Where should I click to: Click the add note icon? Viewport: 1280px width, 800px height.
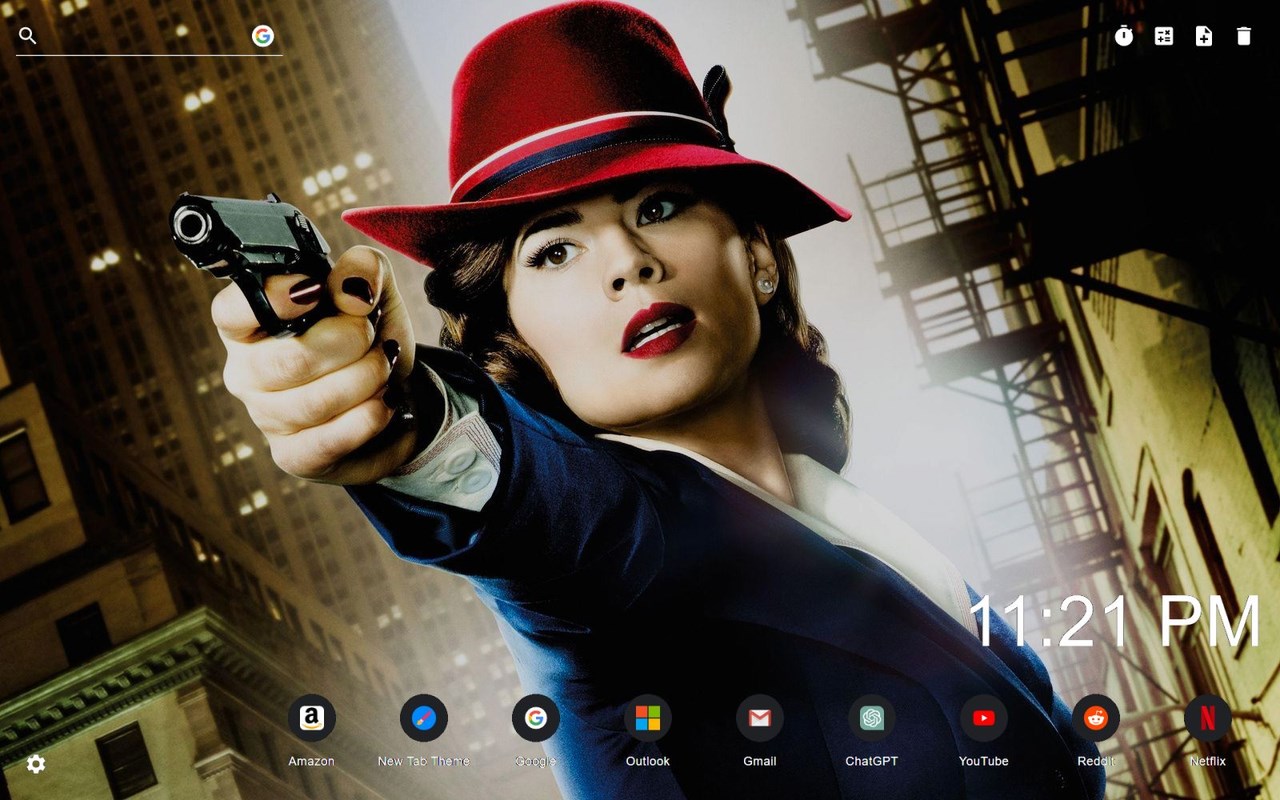pyautogui.click(x=1204, y=36)
